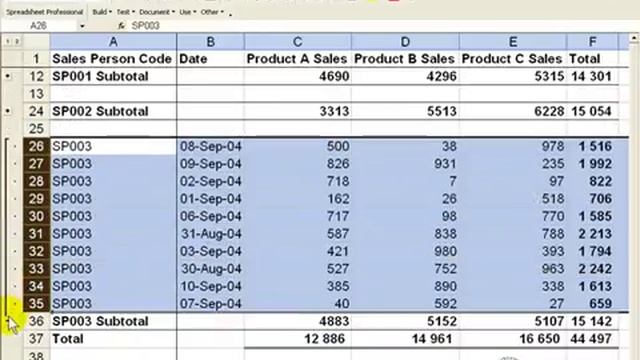Image resolution: width=640 pixels, height=360 pixels.
Task: Select column C header
Action: click(x=298, y=42)
